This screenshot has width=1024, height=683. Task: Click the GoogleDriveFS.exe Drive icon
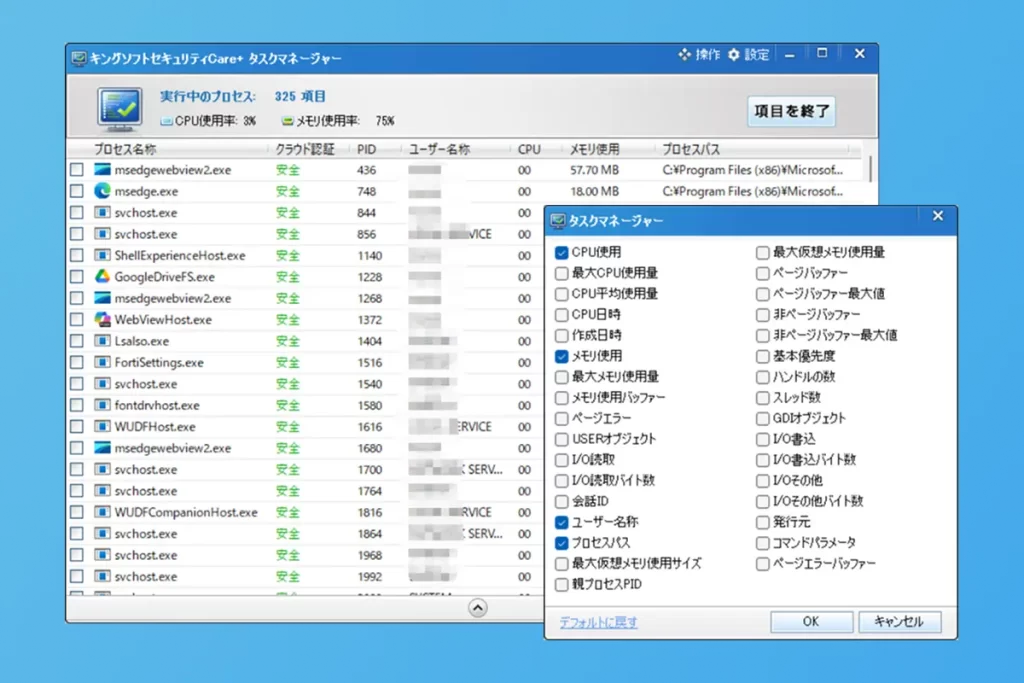(x=103, y=276)
